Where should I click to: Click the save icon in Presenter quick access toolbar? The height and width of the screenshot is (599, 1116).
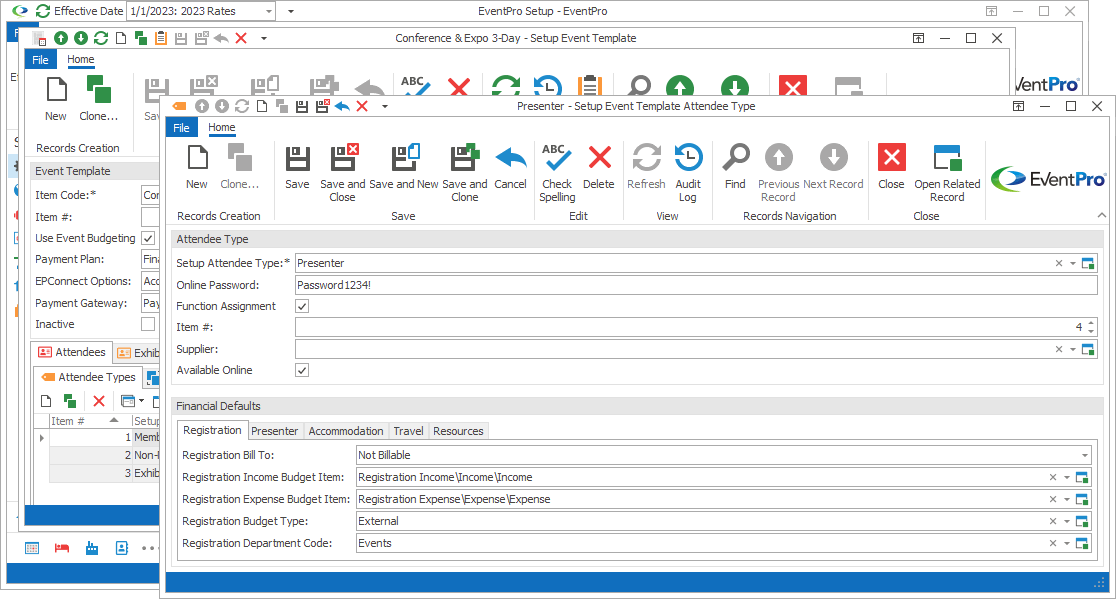(302, 107)
